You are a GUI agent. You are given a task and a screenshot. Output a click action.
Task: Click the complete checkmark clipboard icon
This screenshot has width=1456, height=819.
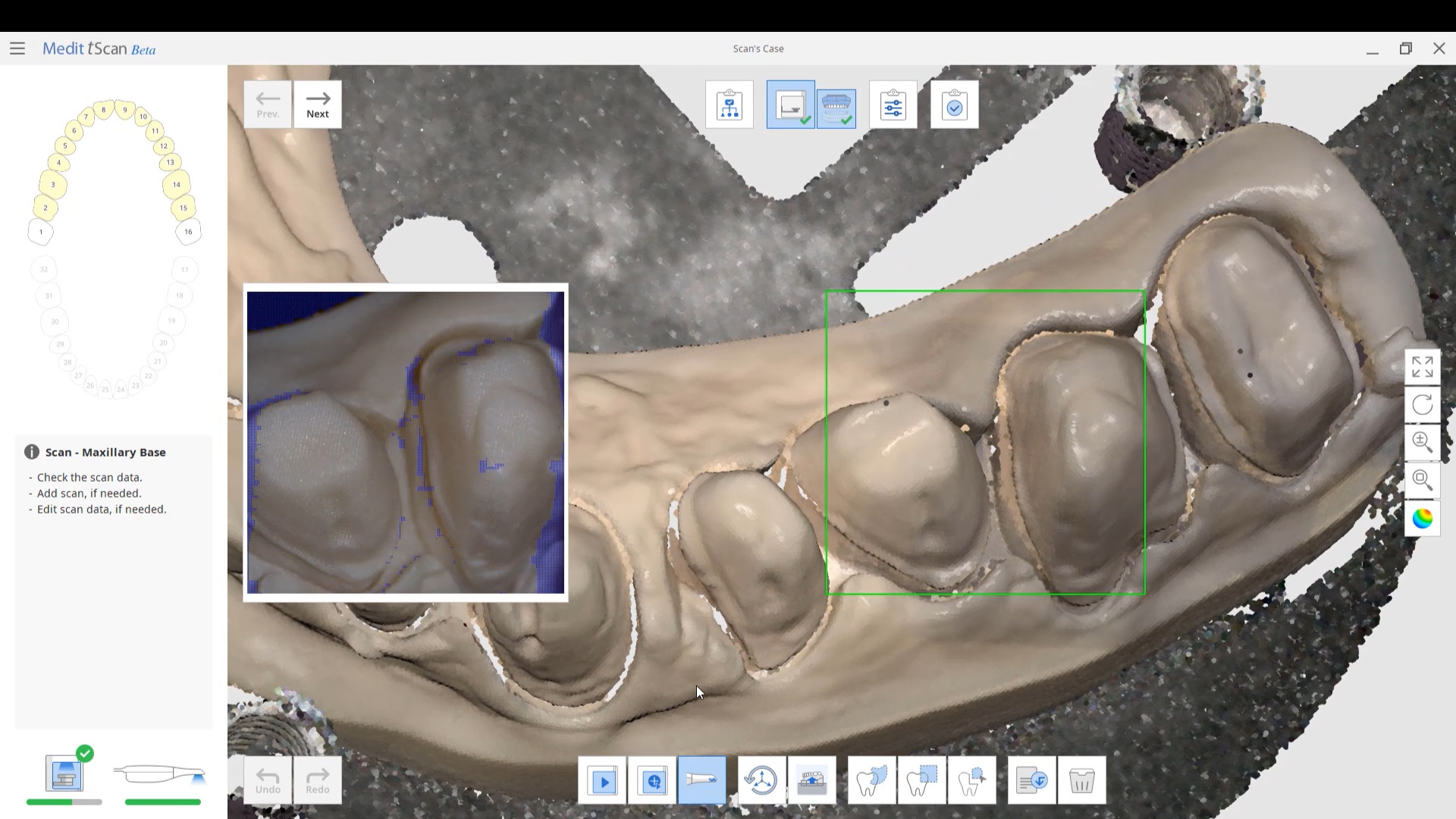[x=954, y=105]
